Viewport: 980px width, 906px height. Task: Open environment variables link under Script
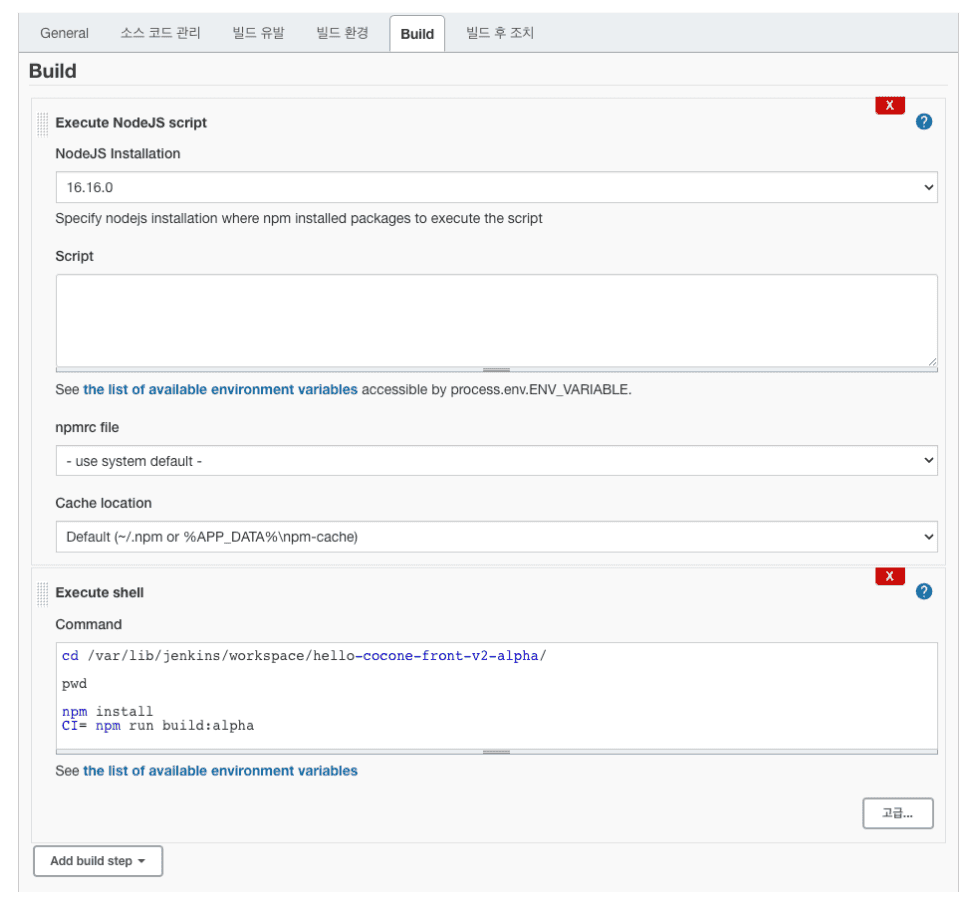click(x=220, y=390)
